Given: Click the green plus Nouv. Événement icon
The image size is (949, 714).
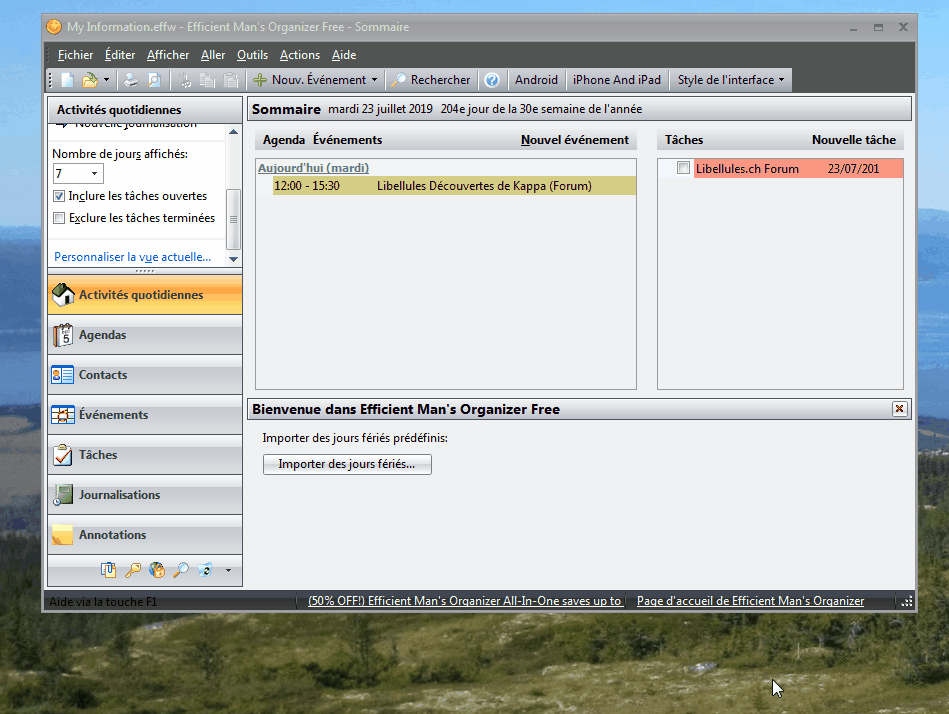Looking at the screenshot, I should coord(260,80).
